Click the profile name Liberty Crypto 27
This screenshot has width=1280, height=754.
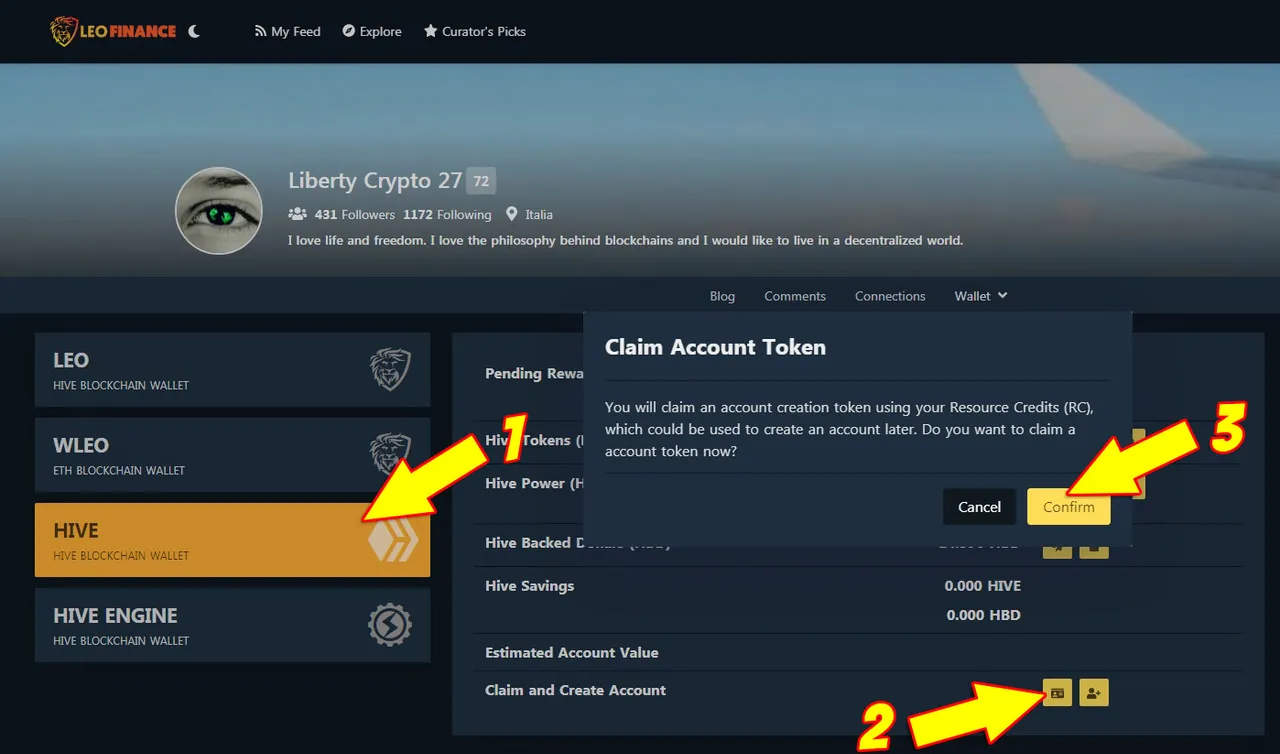[375, 181]
